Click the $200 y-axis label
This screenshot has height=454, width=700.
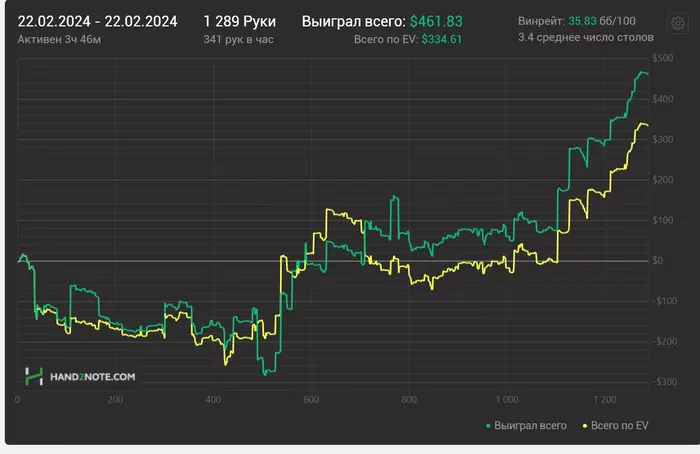663,180
